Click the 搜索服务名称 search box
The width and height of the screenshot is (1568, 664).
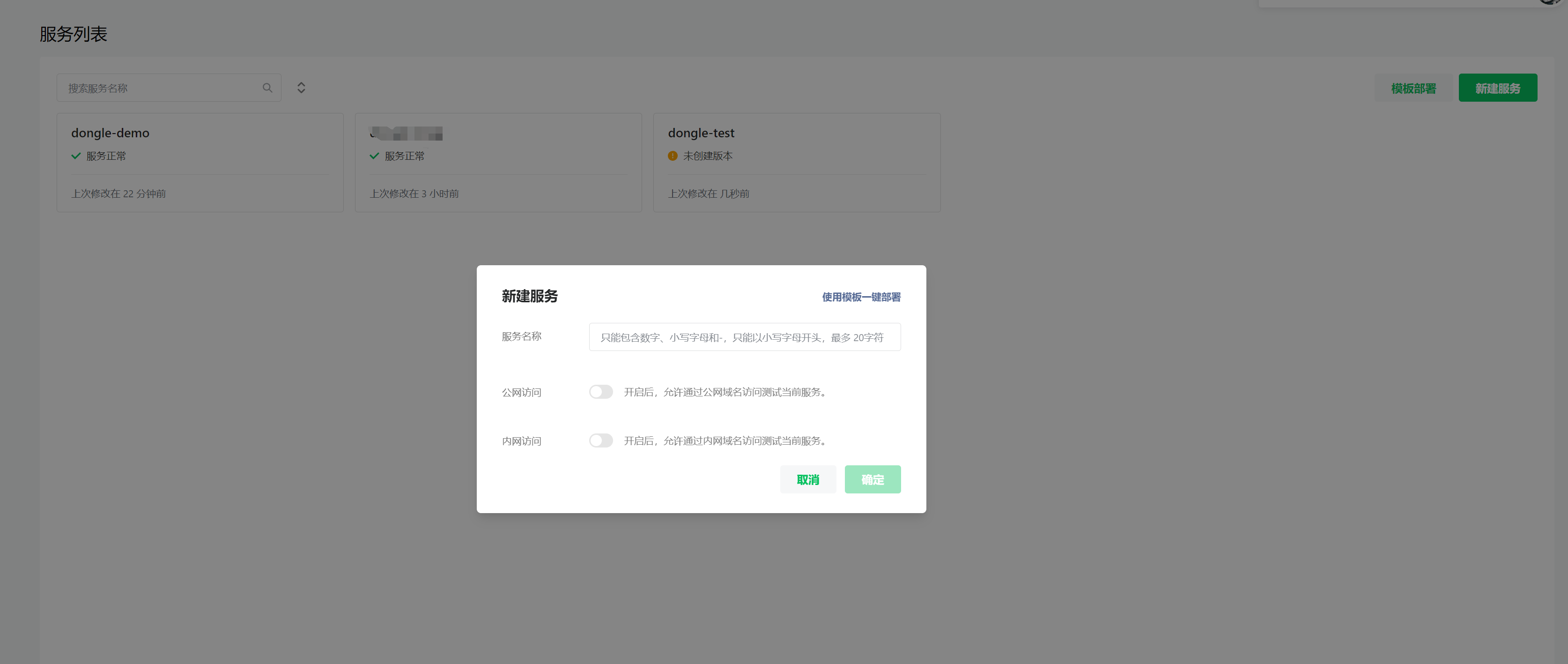tap(169, 88)
